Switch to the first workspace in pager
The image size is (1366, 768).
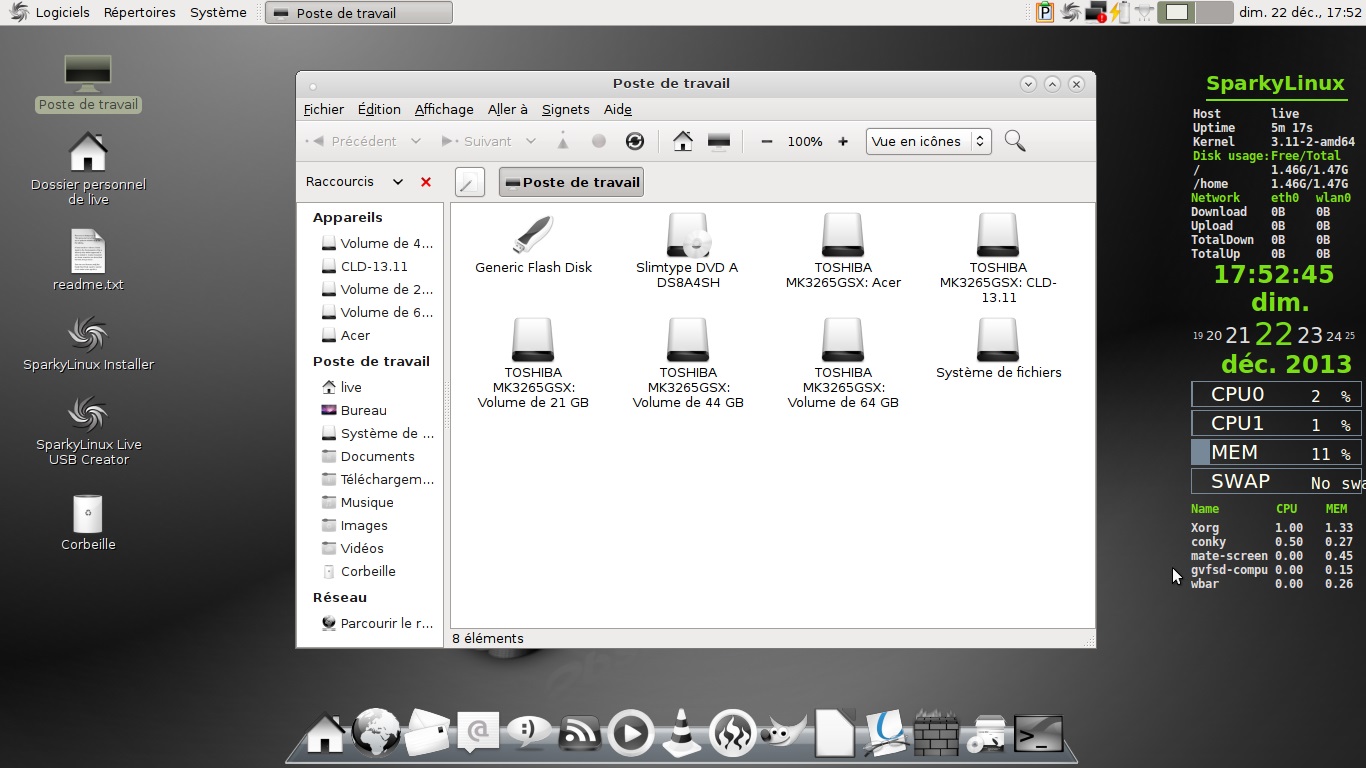point(1177,12)
